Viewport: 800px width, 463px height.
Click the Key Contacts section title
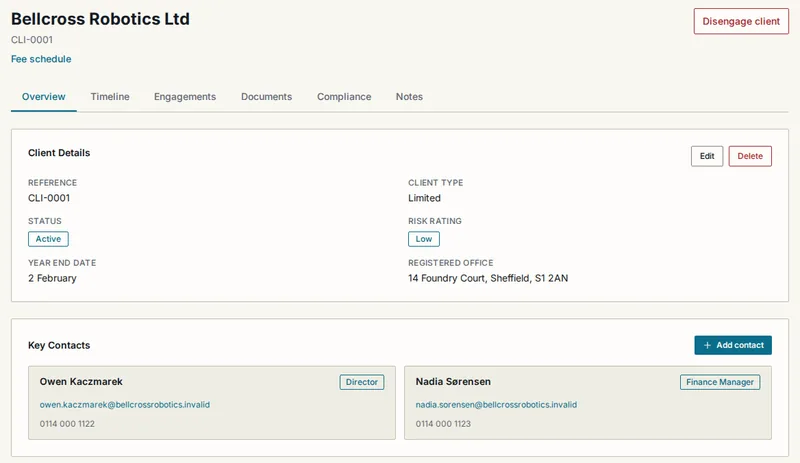pyautogui.click(x=59, y=345)
